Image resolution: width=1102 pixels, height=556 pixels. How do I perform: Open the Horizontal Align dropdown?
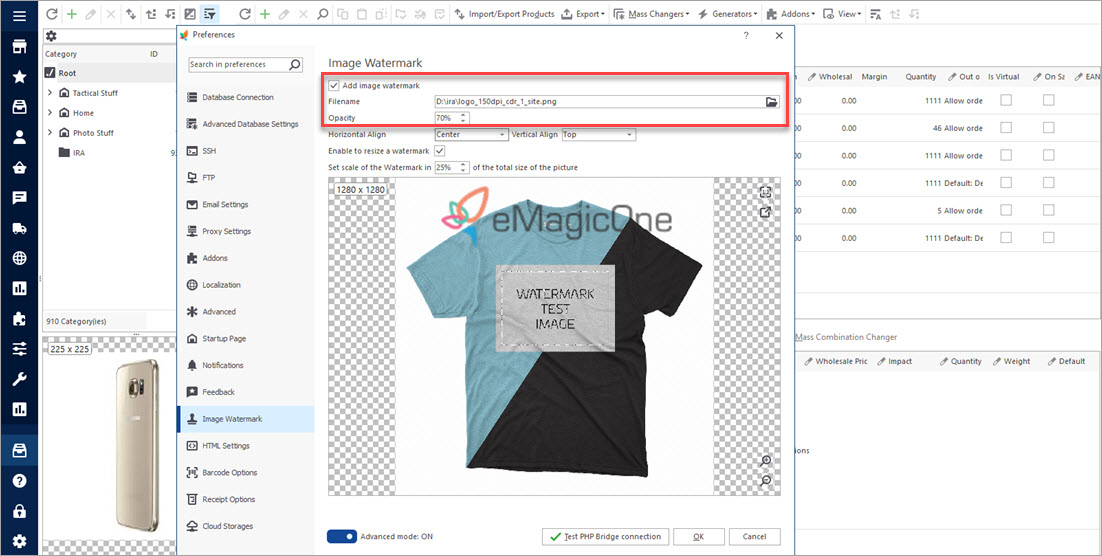471,134
